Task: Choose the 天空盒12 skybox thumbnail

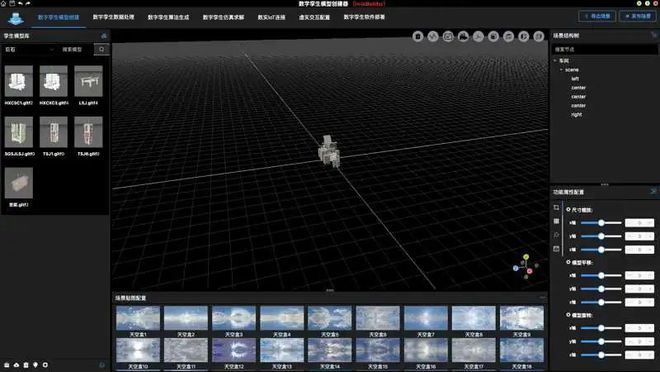Action: [x=234, y=350]
